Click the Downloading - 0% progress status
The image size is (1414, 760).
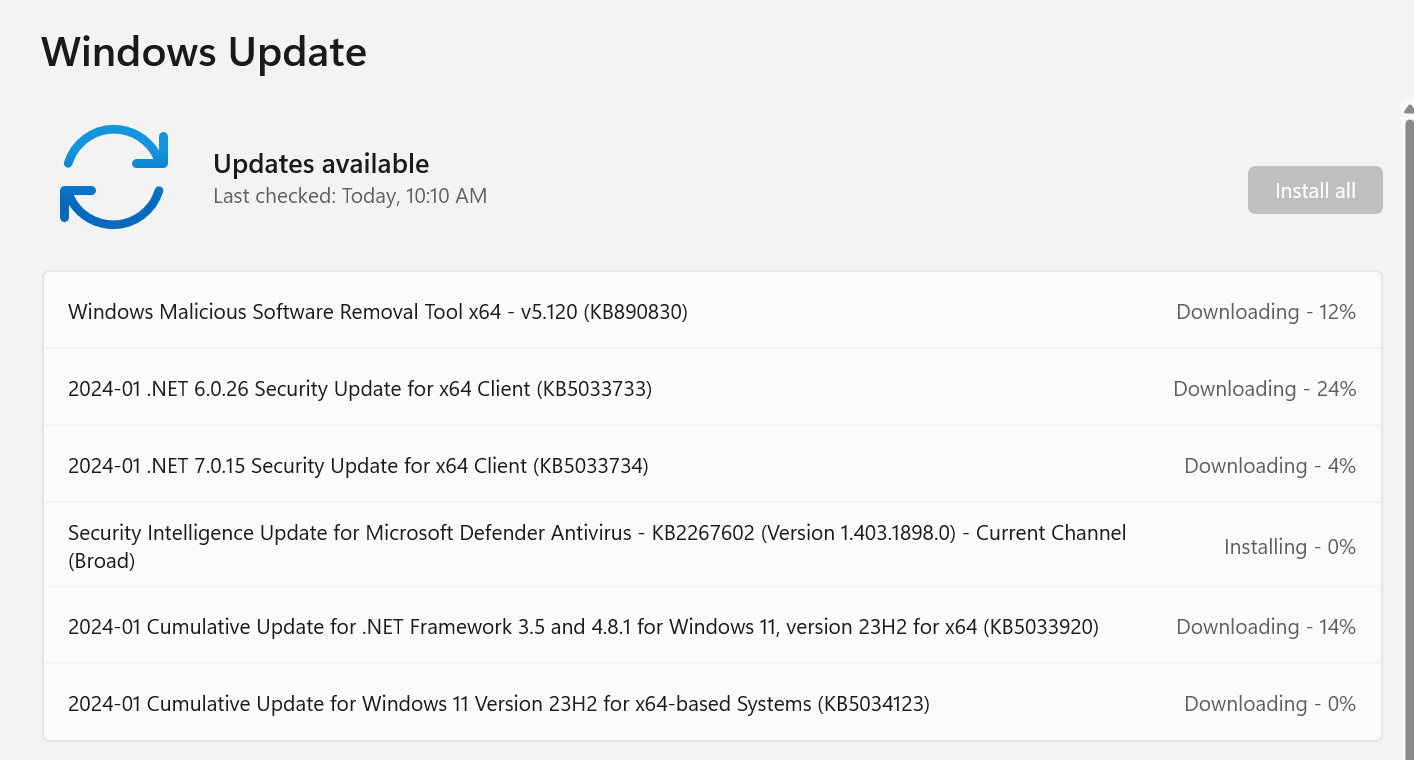(1270, 704)
